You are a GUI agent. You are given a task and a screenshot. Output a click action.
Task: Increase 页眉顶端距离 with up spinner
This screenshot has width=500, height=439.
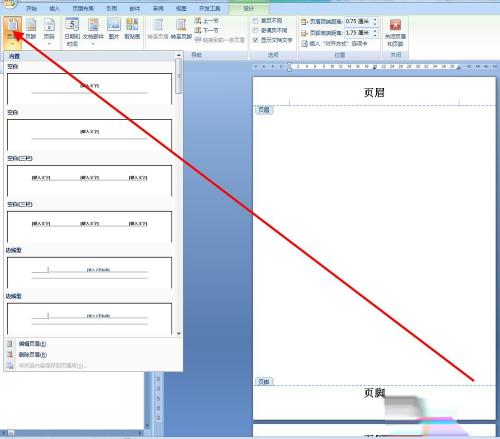point(375,19)
